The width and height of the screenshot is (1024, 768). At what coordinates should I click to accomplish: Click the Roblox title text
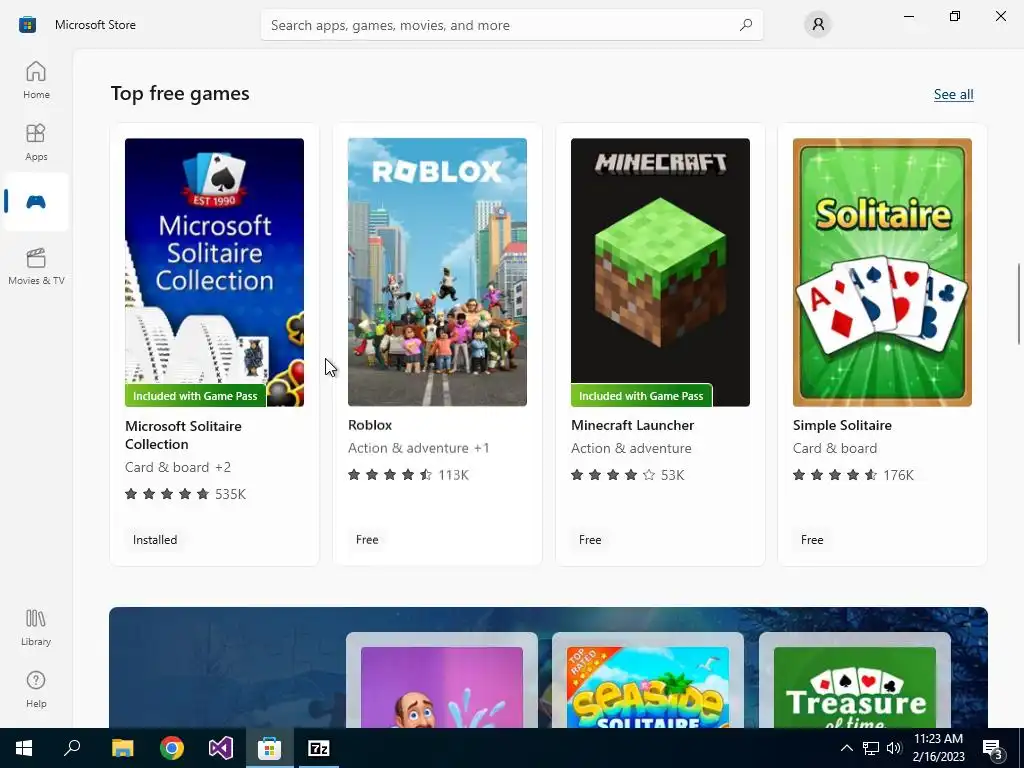coord(370,425)
